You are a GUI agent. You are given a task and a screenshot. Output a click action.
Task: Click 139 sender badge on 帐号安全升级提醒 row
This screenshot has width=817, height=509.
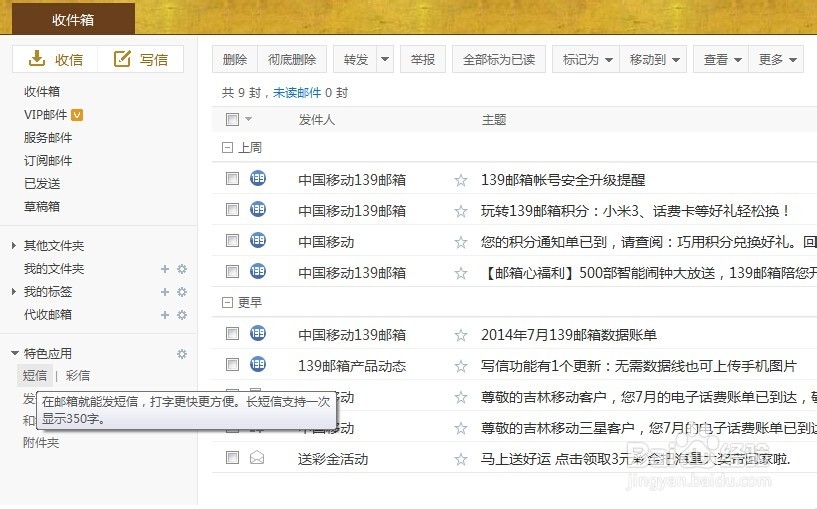click(257, 178)
